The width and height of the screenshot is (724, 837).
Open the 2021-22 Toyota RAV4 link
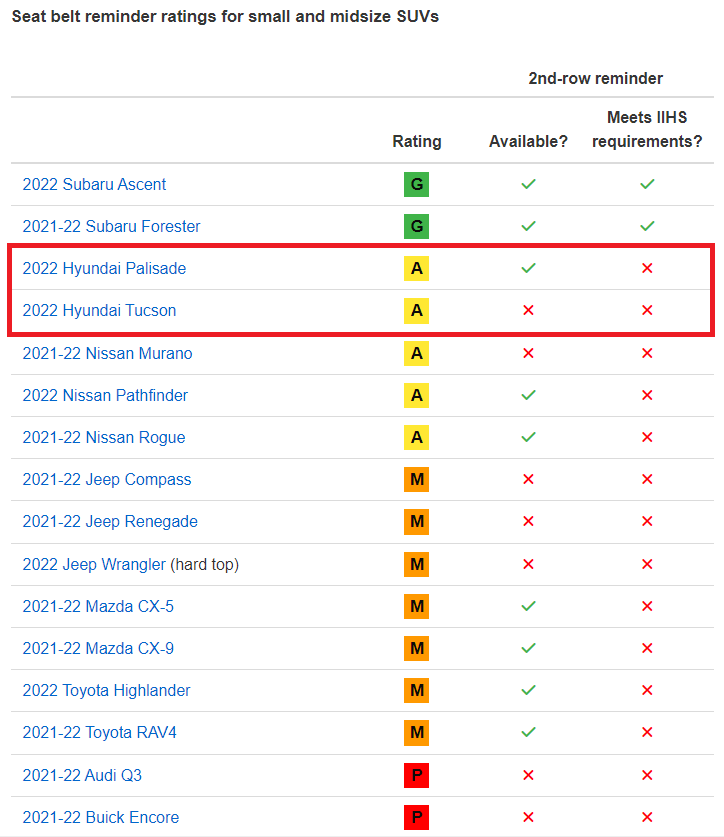pos(99,732)
